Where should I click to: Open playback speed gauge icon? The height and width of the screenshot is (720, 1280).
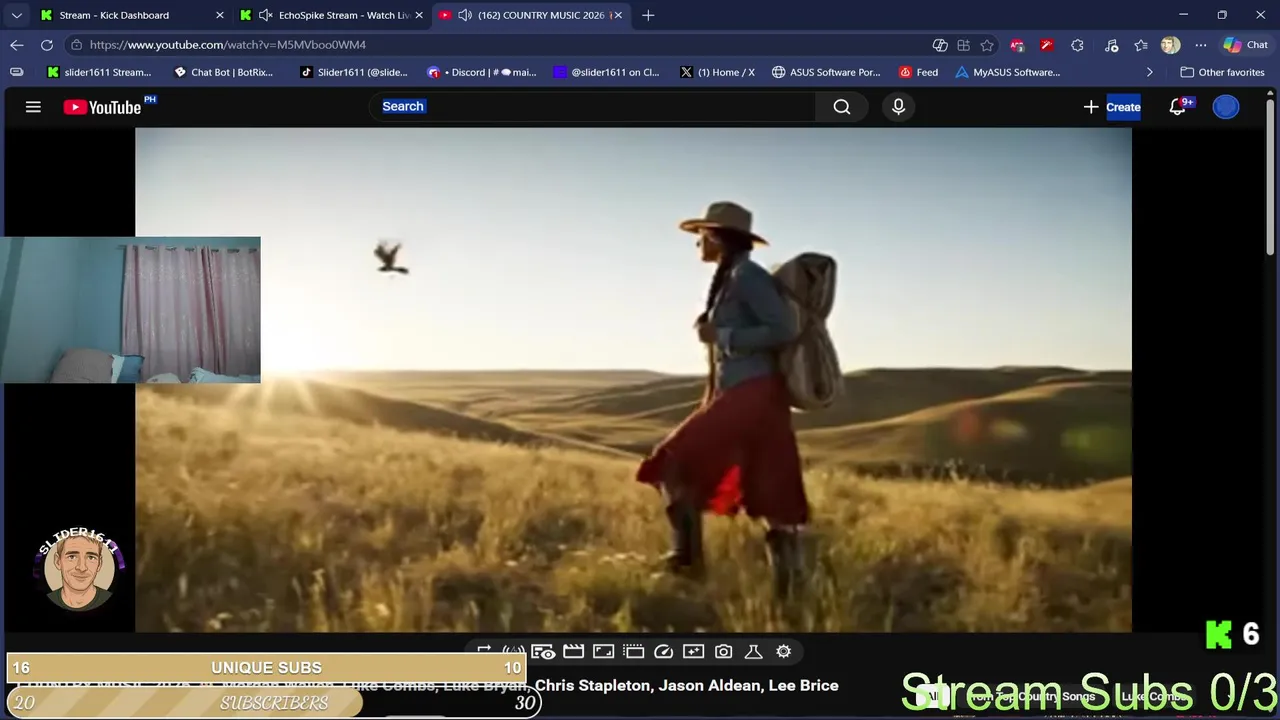pos(664,651)
